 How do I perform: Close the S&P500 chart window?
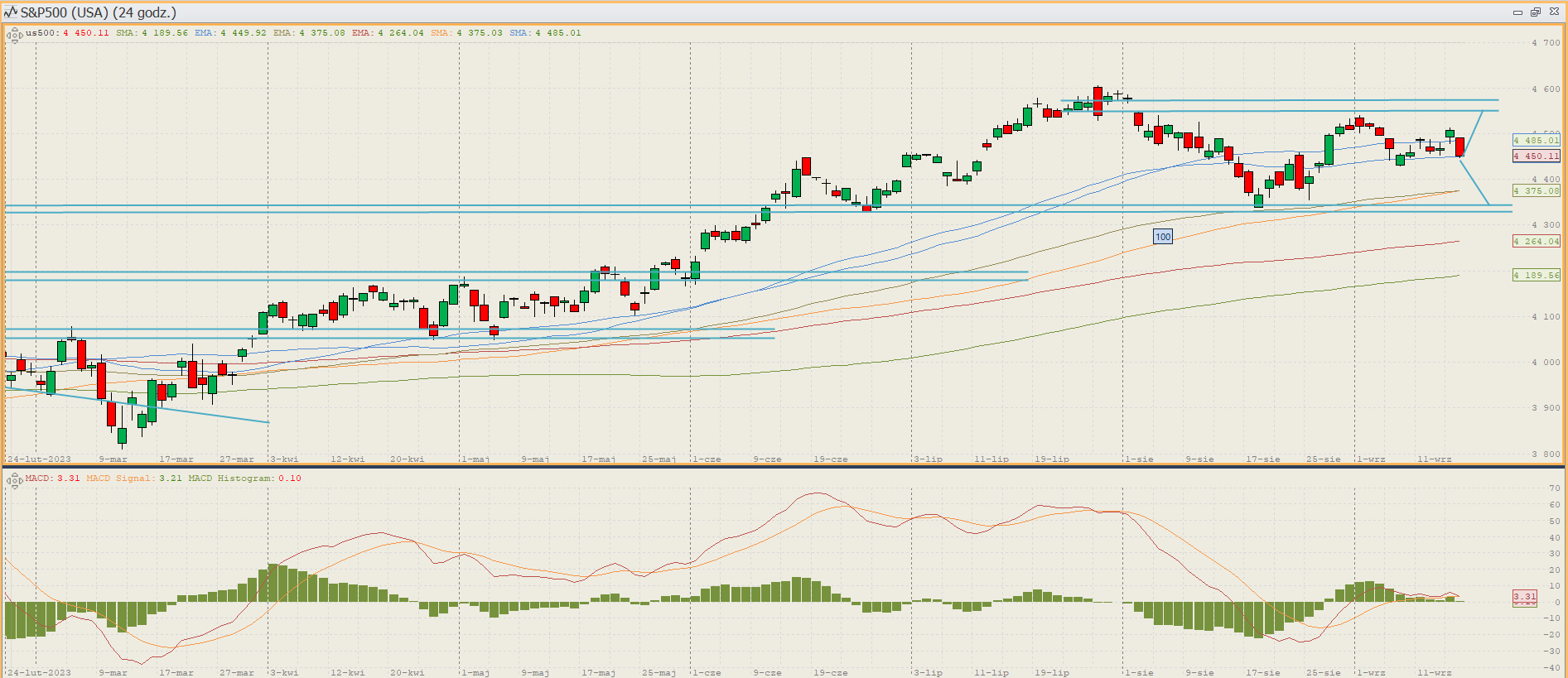coord(1554,12)
